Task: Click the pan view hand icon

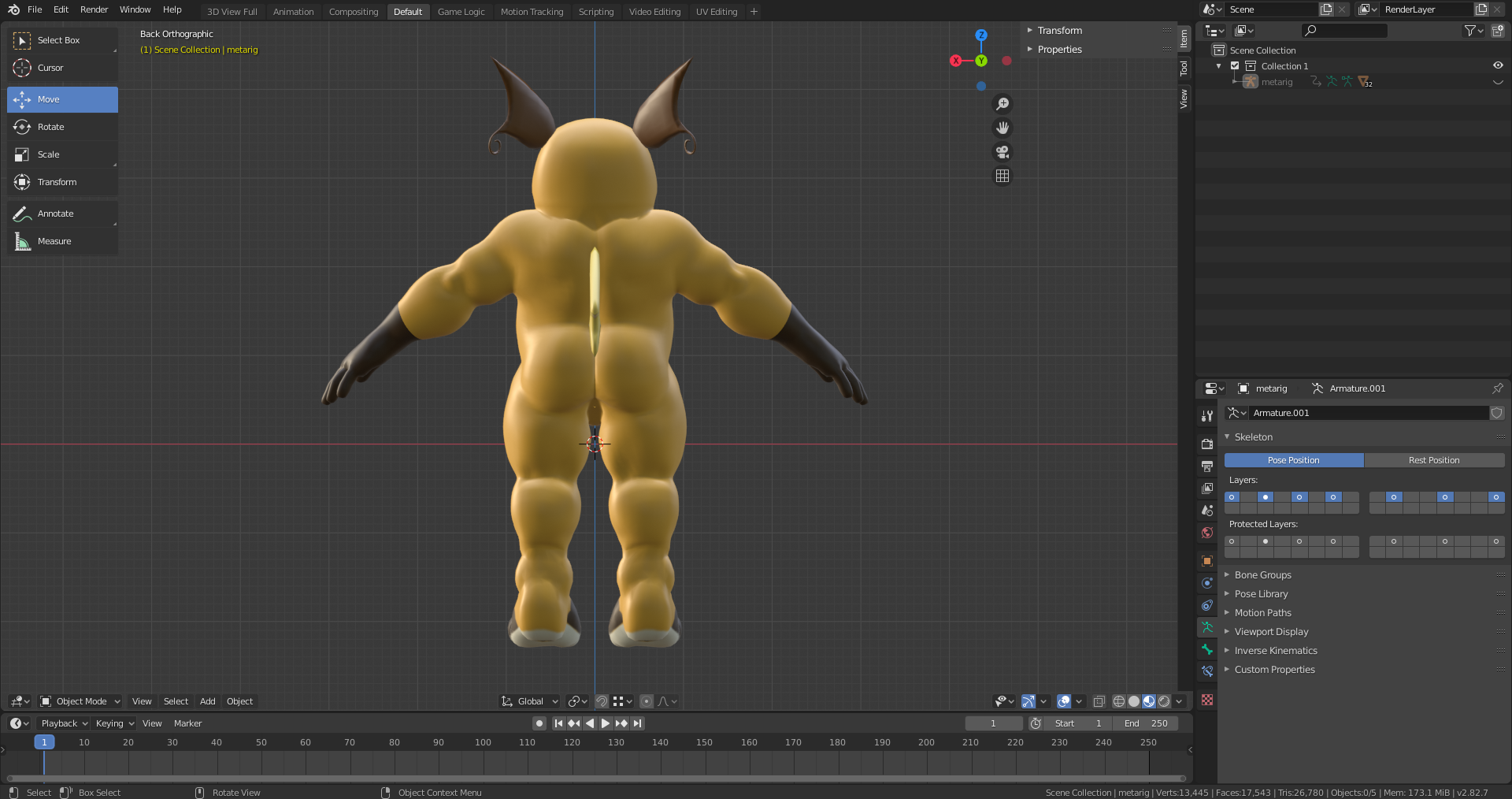Action: pyautogui.click(x=1002, y=128)
